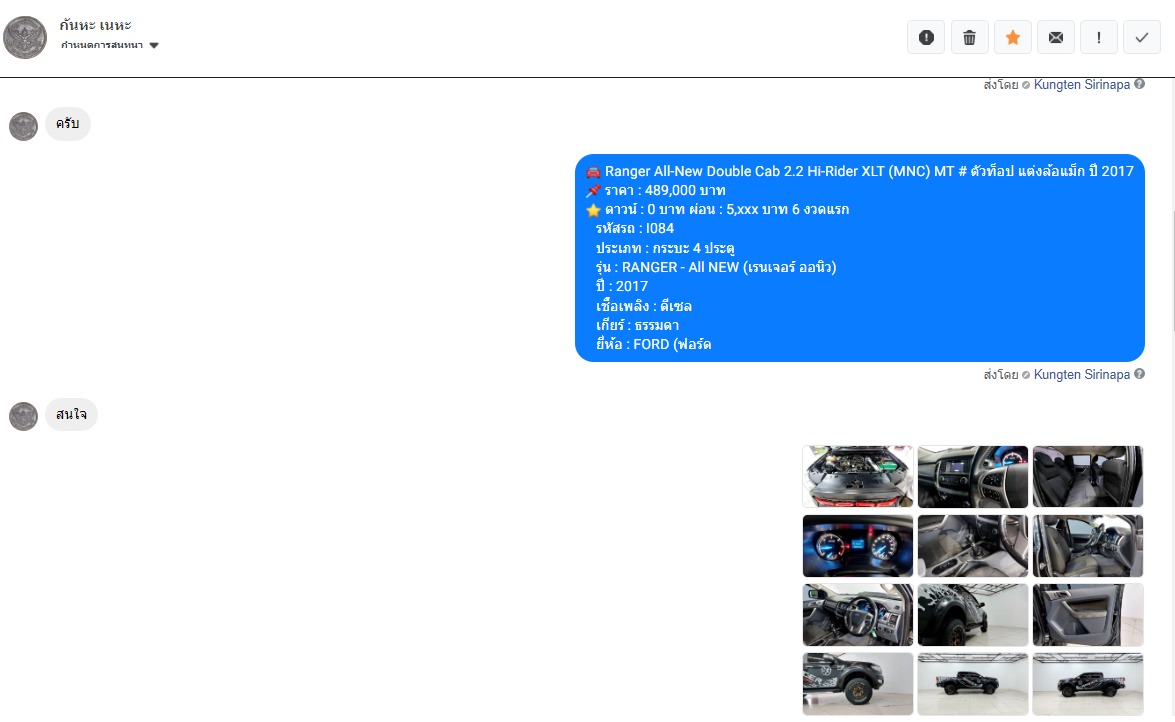Open the driver cockpit interior thumbnail
The image size is (1175, 722).
tap(858, 615)
